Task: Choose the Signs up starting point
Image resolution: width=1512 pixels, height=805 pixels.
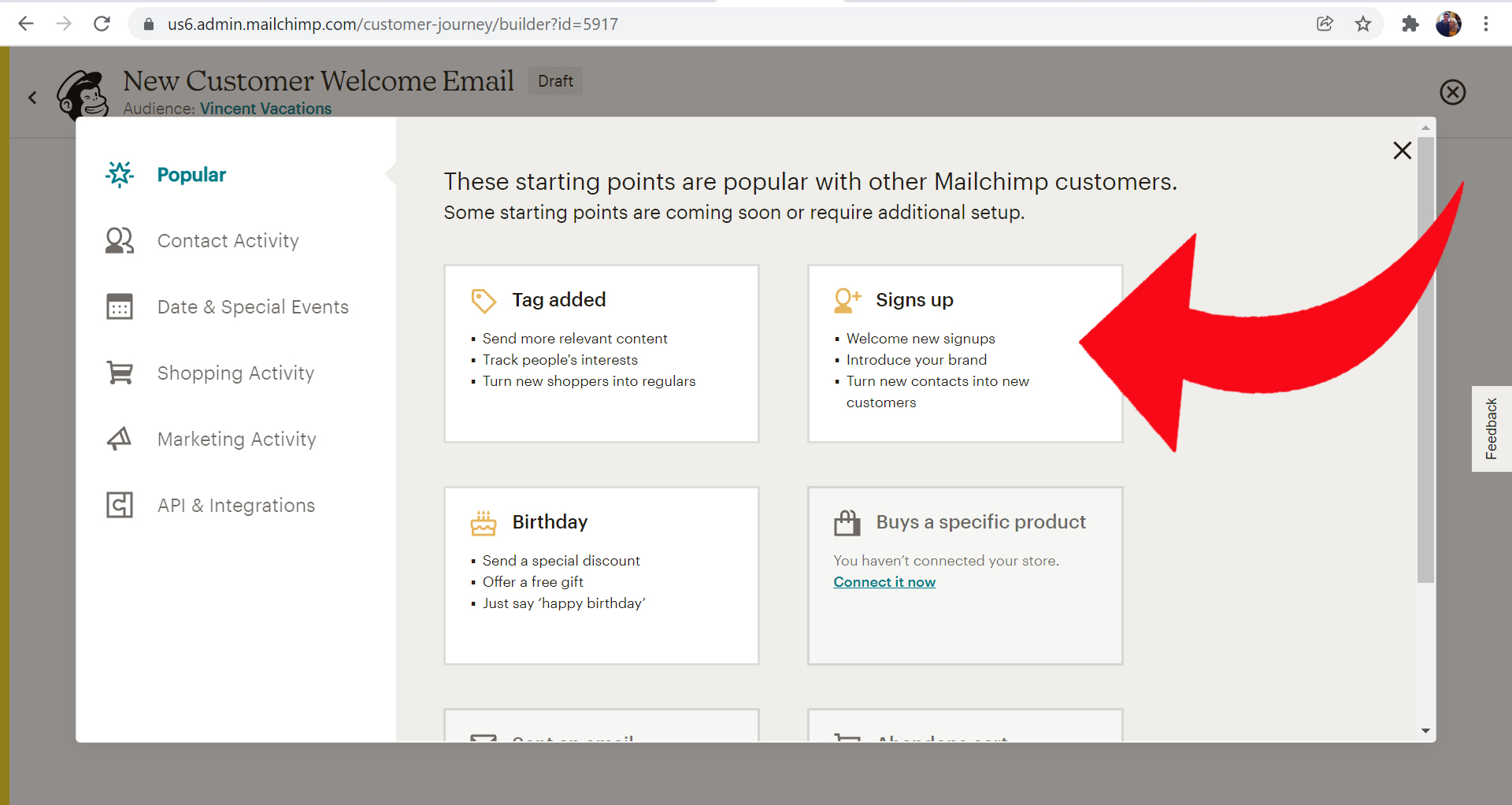Action: point(965,354)
